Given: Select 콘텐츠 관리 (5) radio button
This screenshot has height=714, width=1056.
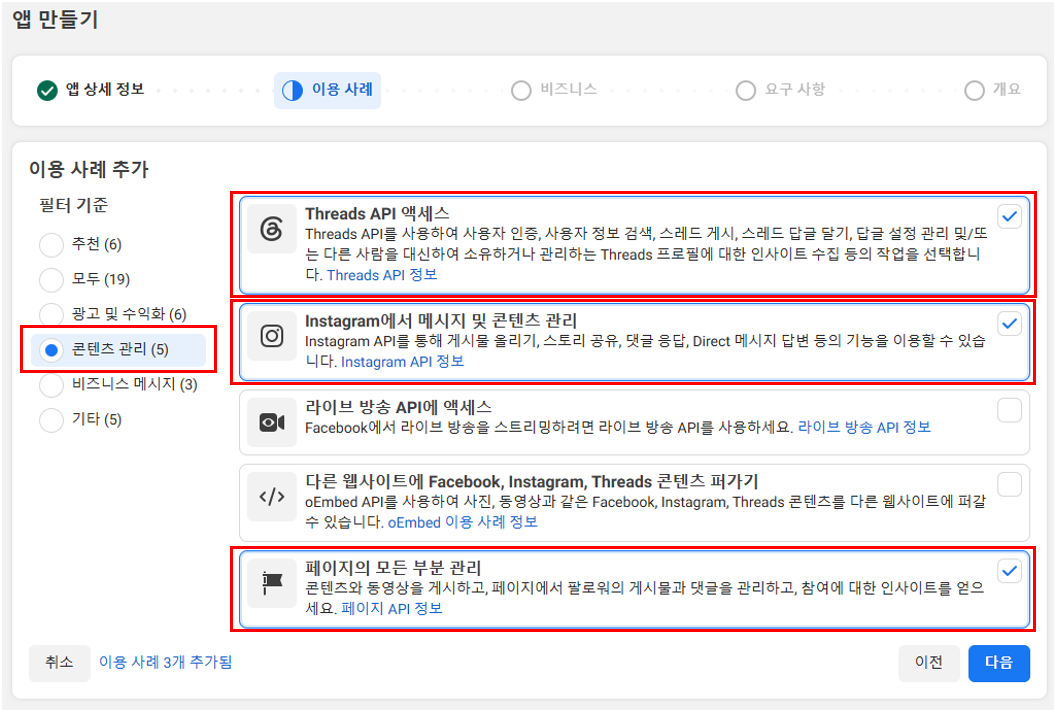Looking at the screenshot, I should point(51,350).
